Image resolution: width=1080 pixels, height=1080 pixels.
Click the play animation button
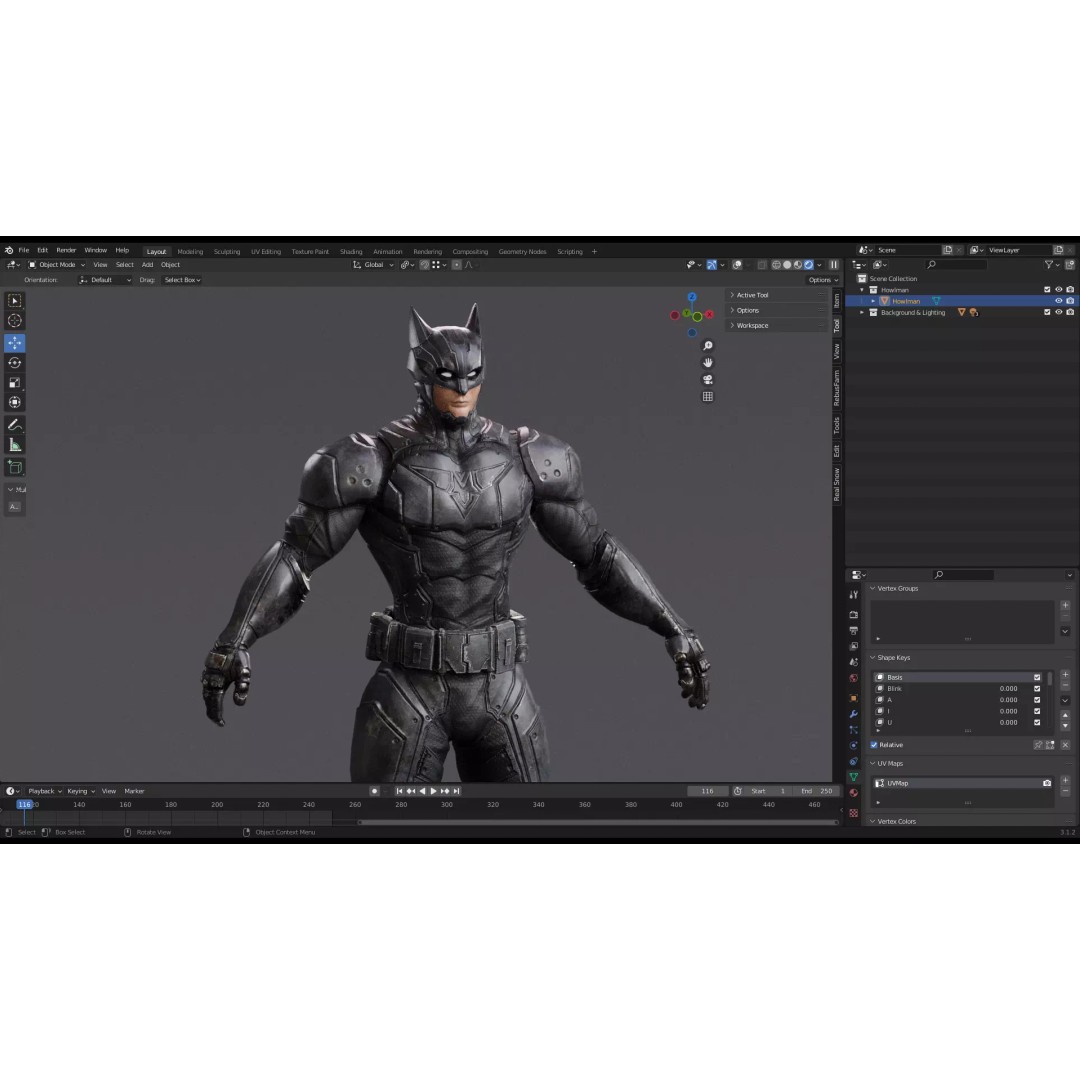[x=433, y=791]
